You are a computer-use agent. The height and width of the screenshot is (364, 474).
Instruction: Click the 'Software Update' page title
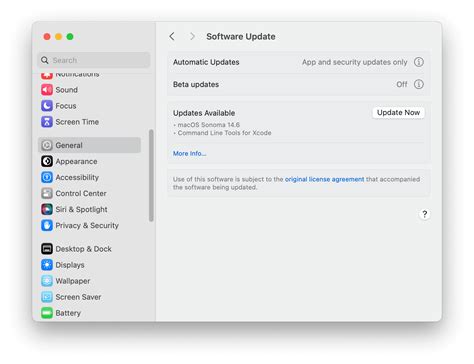[x=241, y=37]
